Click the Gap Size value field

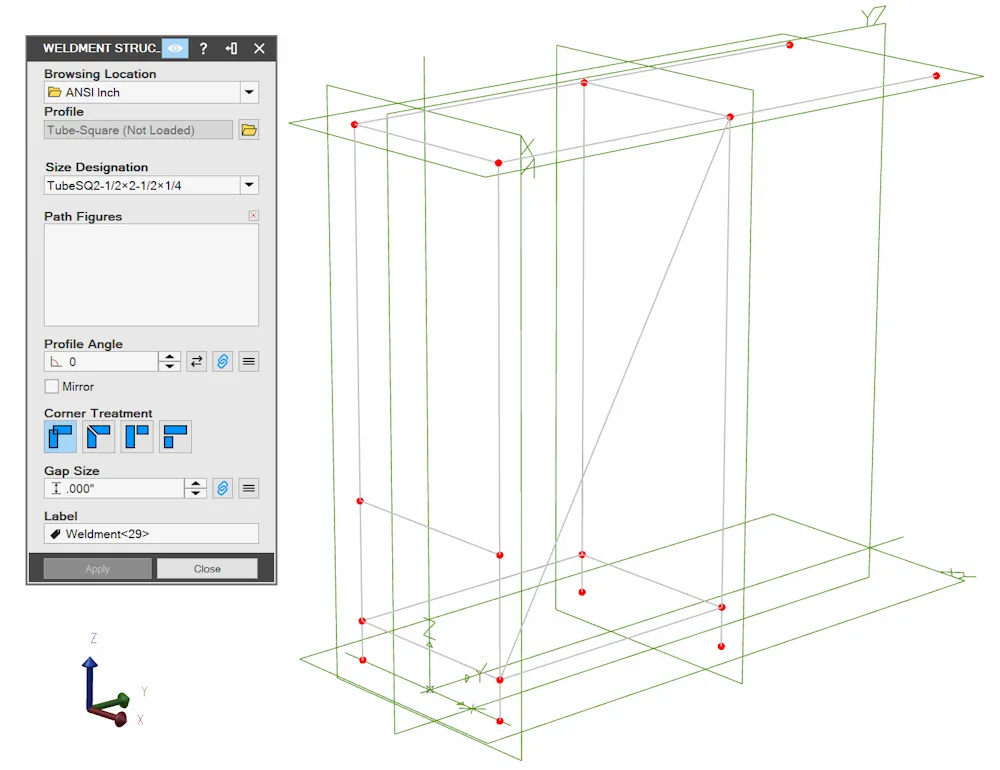pyautogui.click(x=114, y=489)
